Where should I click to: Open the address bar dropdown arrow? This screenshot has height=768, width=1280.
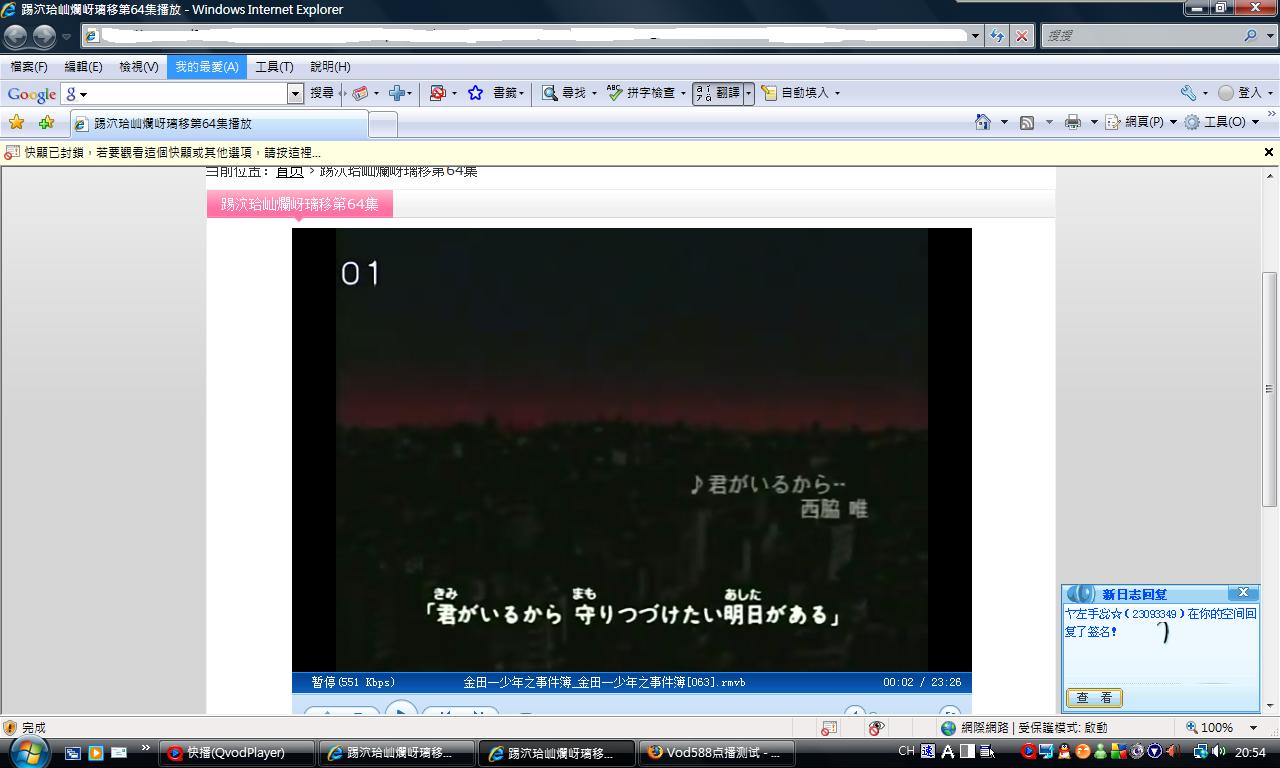pyautogui.click(x=976, y=36)
